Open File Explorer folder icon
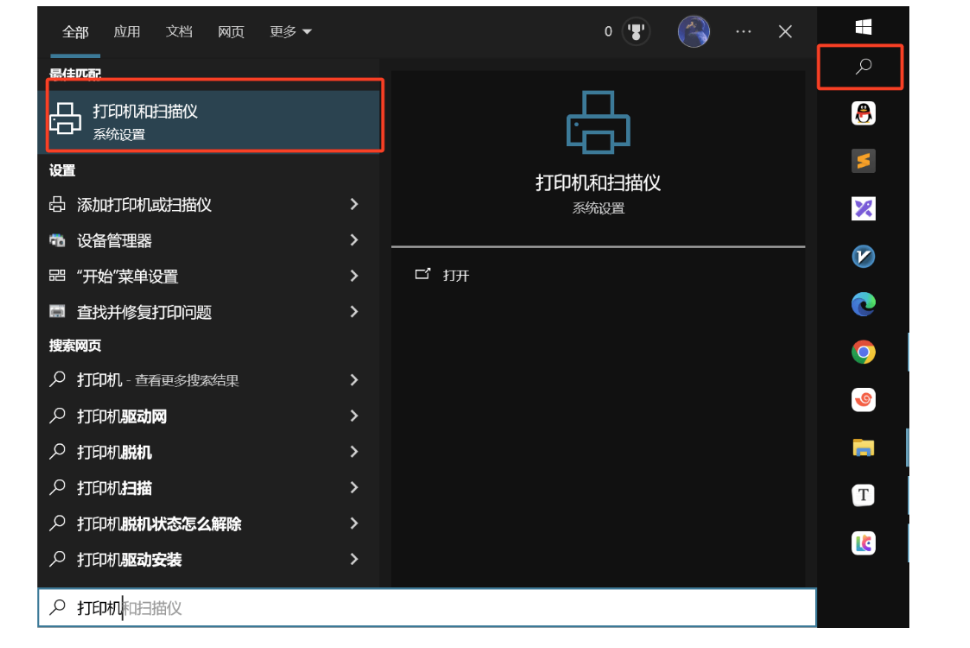Screen dimensions: 970x648 [863, 447]
